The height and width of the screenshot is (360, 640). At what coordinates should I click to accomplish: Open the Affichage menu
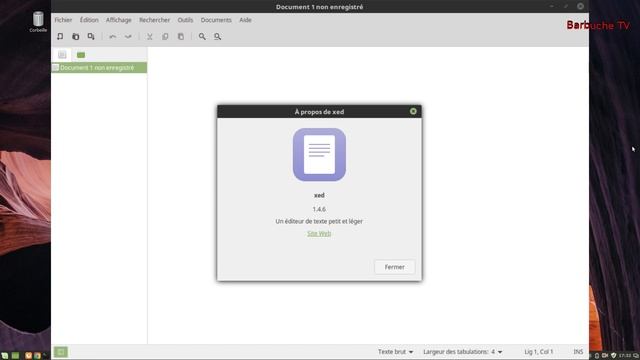pyautogui.click(x=119, y=20)
